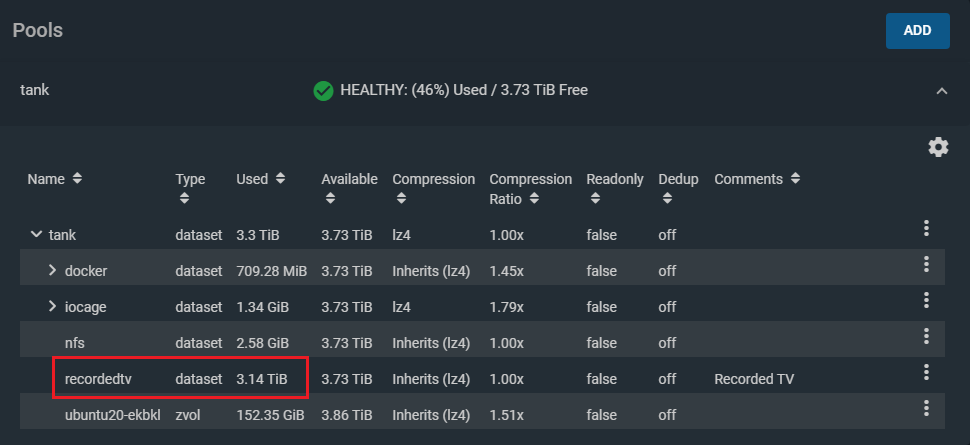Open the three-dot menu for iocage dataset
Viewport: 970px width, 445px height.
tap(927, 300)
